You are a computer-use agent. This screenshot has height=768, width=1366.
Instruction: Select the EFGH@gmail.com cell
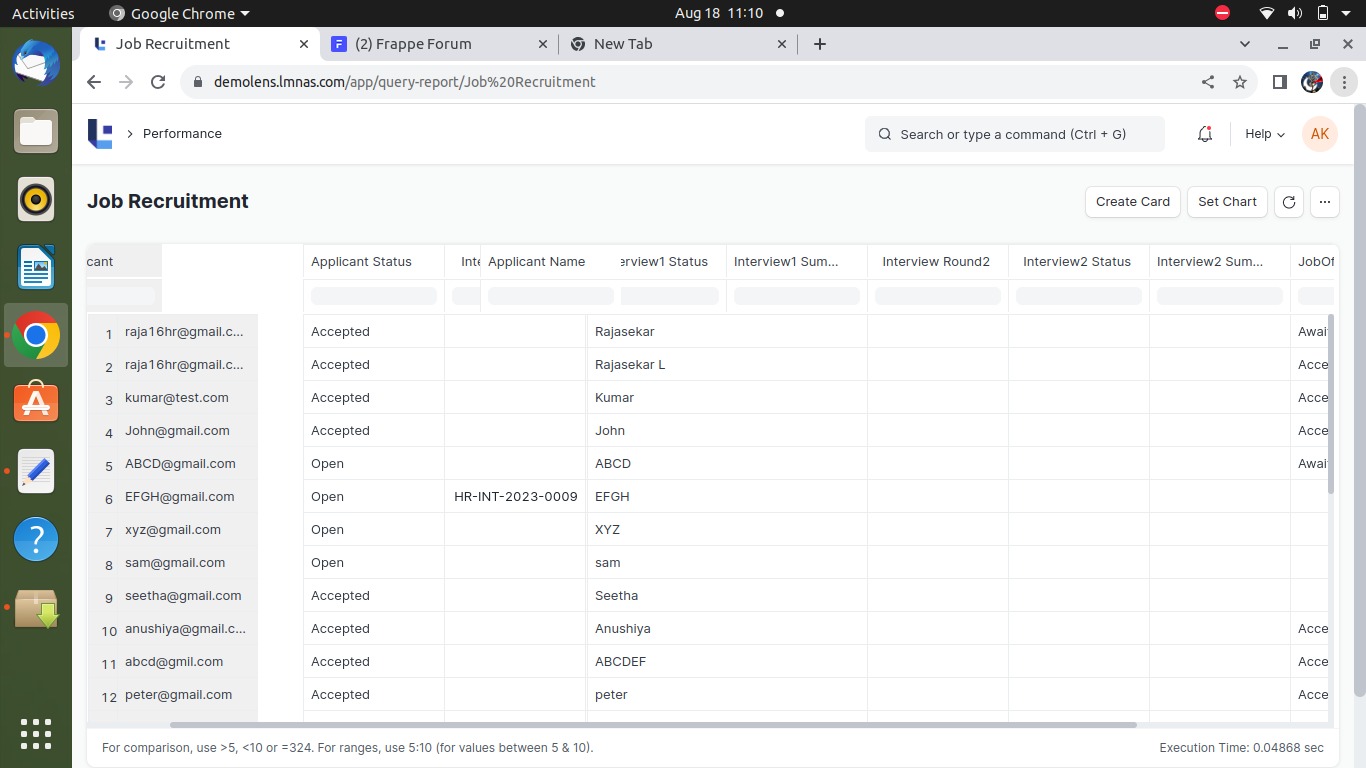click(189, 497)
